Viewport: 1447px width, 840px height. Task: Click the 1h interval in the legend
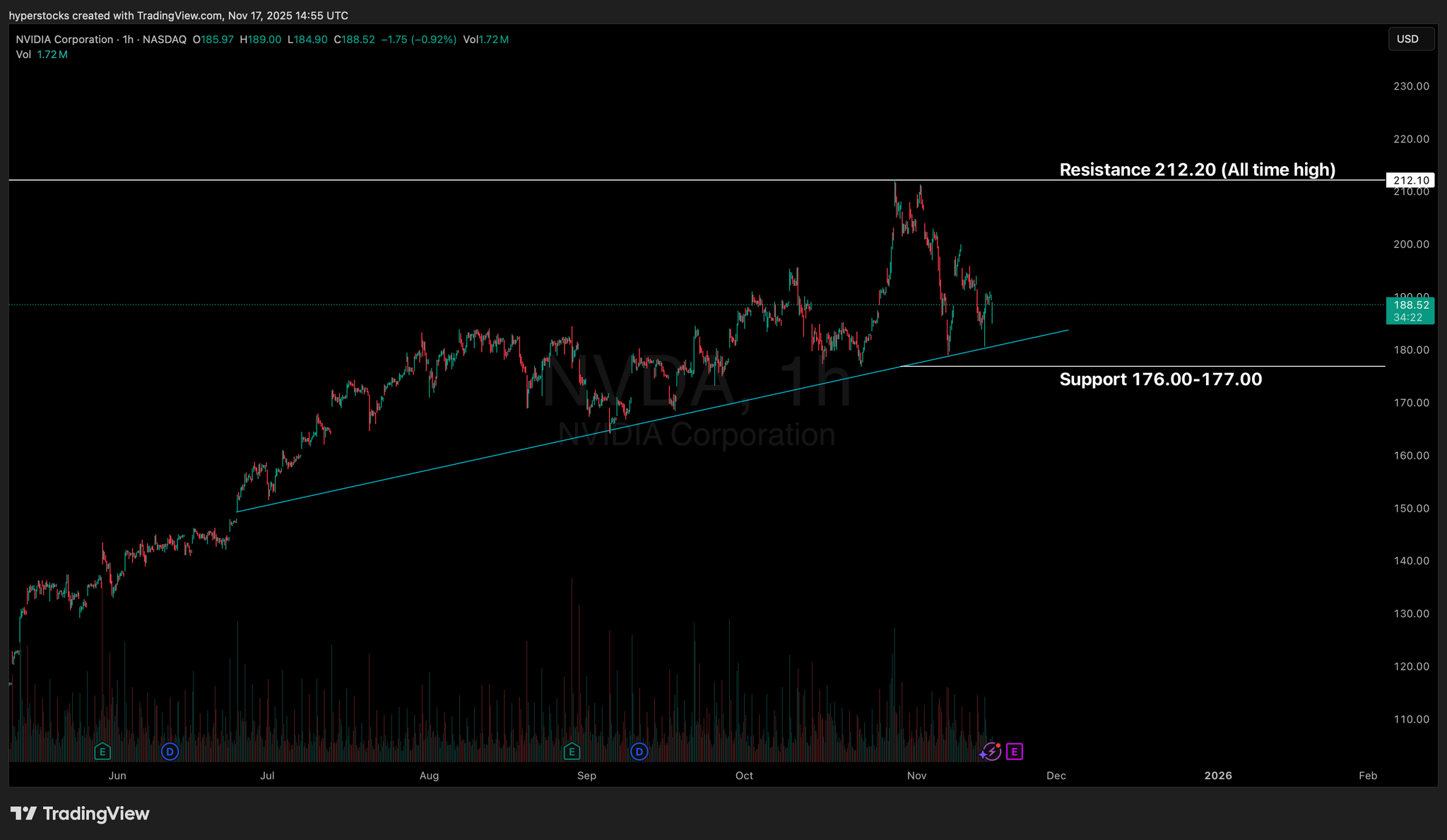(x=128, y=40)
